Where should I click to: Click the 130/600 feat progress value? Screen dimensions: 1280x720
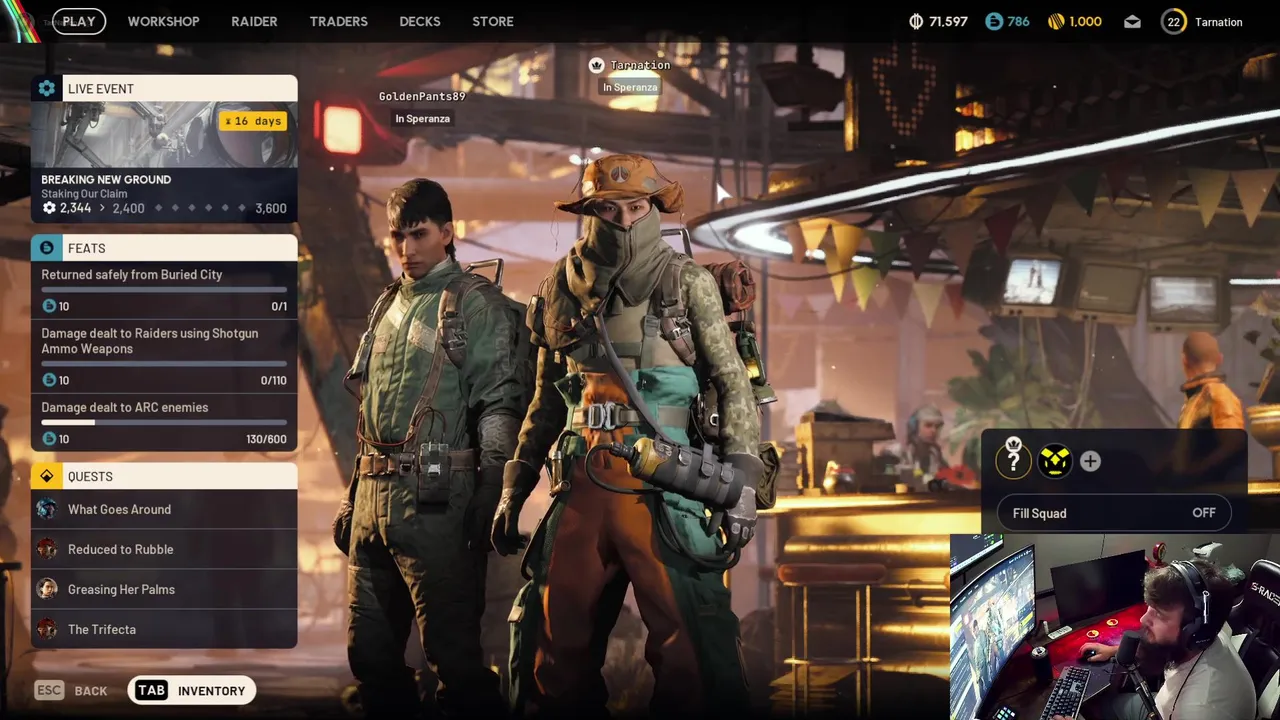tap(266, 439)
